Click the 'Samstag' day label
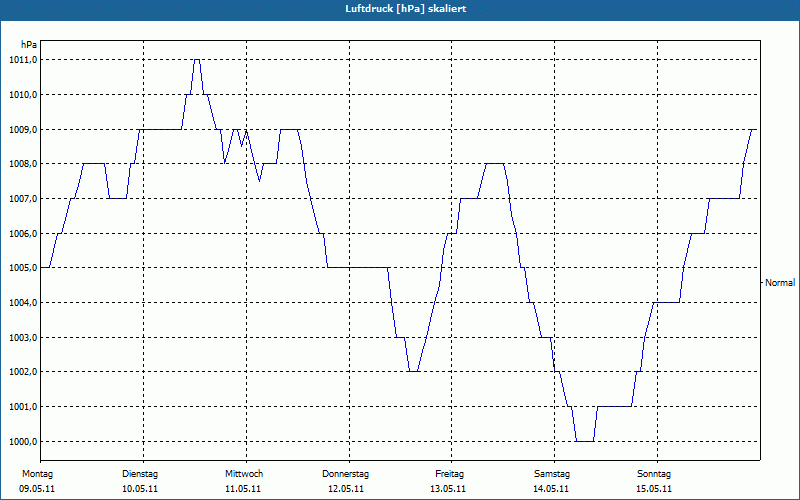This screenshot has width=800, height=500. 552,474
